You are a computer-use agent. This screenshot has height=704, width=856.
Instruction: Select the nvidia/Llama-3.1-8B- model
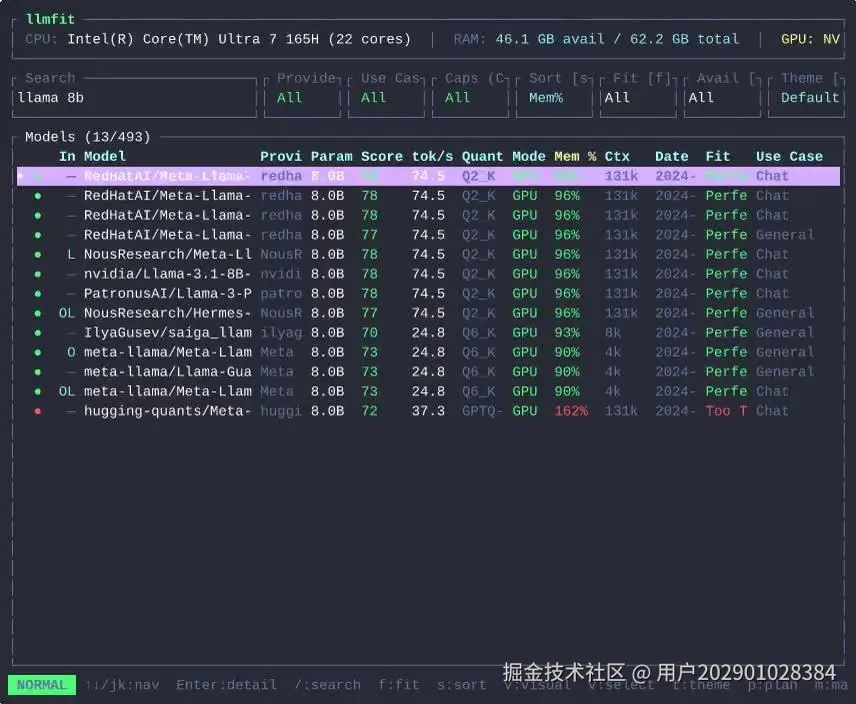pyautogui.click(x=429, y=274)
